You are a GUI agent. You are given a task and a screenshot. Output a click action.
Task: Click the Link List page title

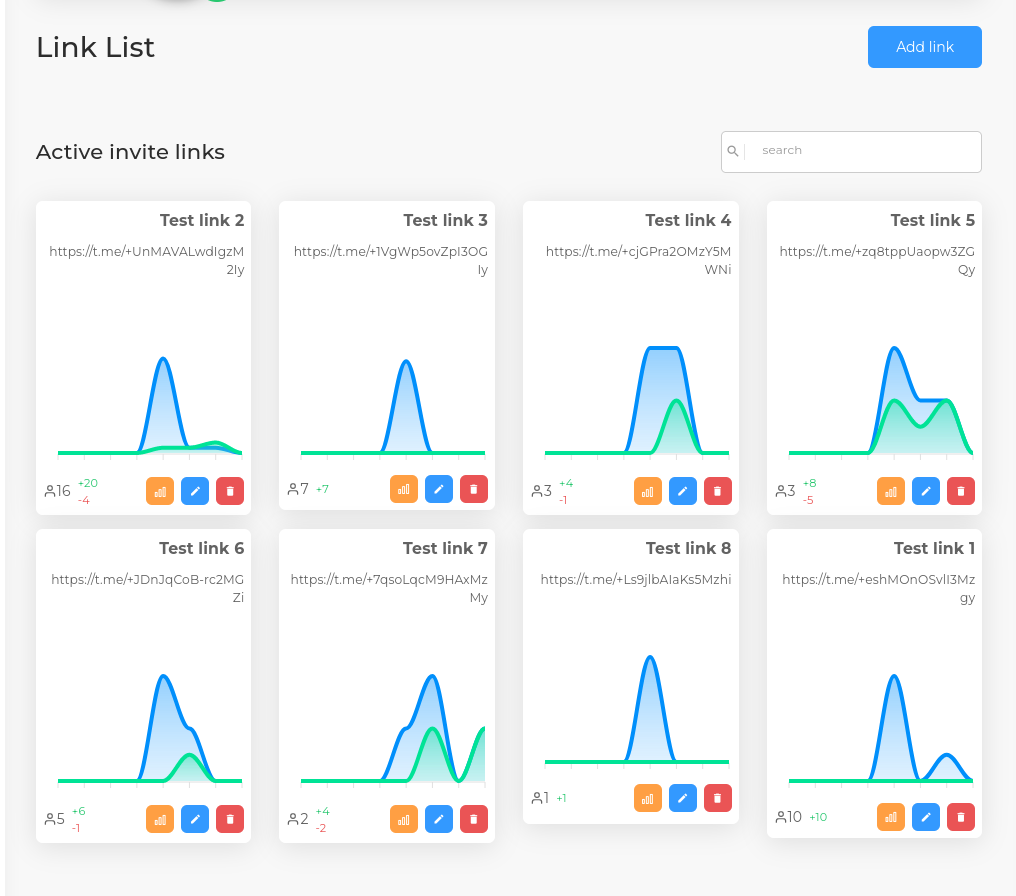point(95,47)
